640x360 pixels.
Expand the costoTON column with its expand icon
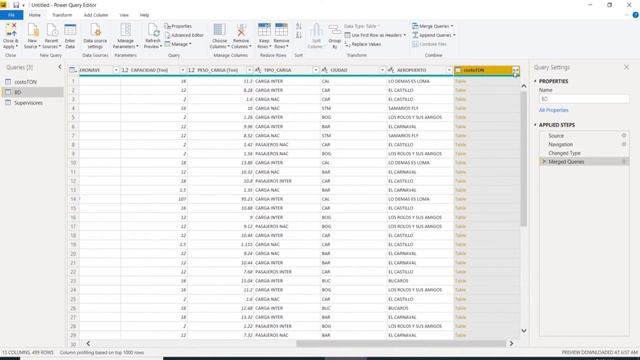516,70
